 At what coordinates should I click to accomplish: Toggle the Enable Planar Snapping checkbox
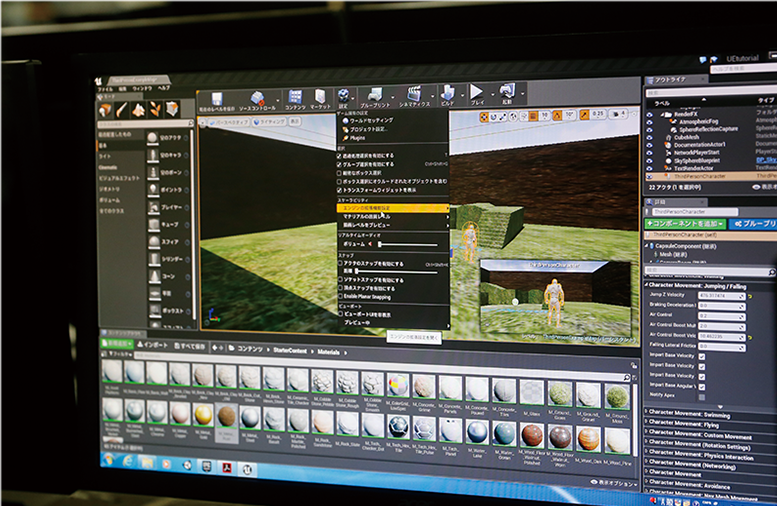340,296
